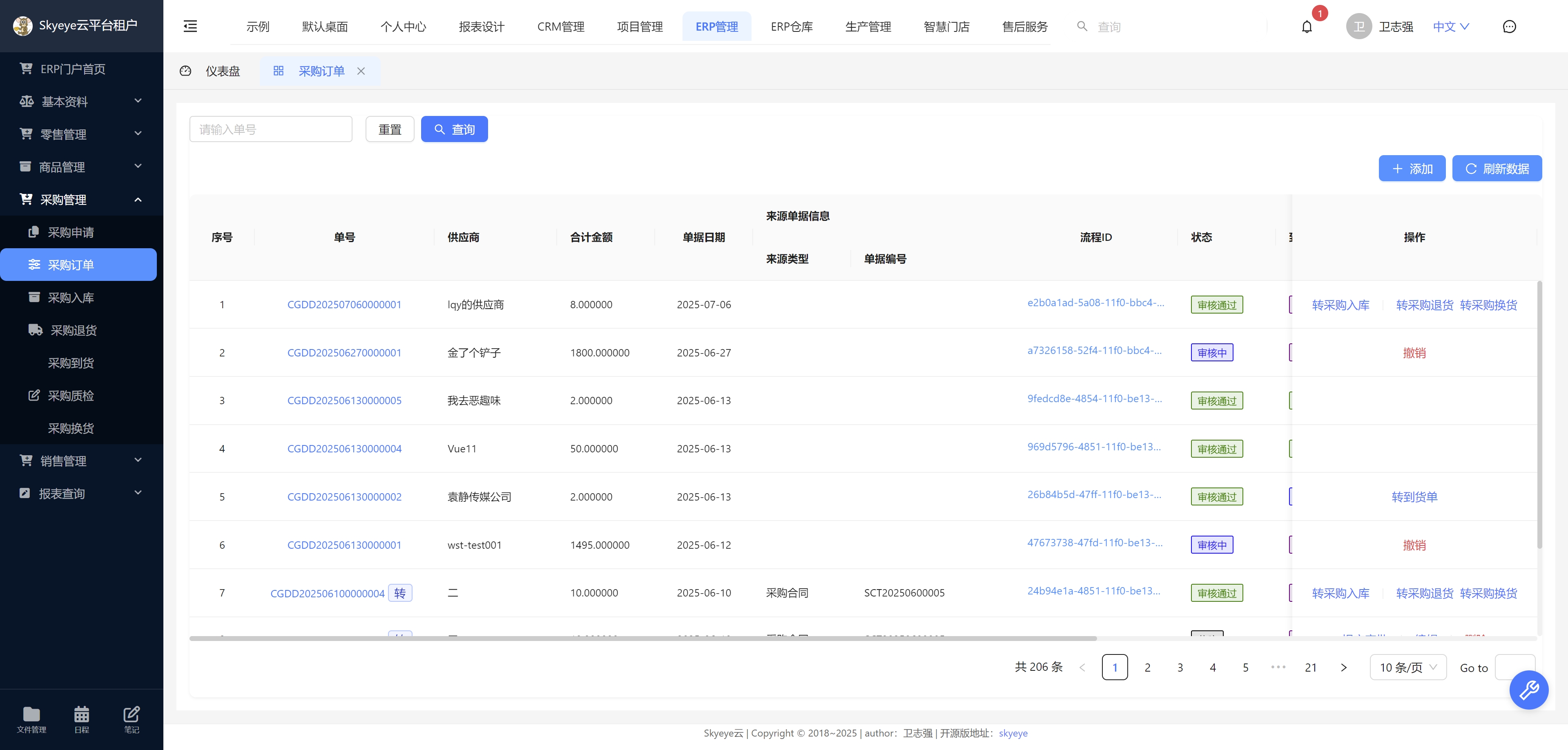
Task: Click 转采购入库 for order CGDD202507060000001
Action: click(x=1340, y=305)
